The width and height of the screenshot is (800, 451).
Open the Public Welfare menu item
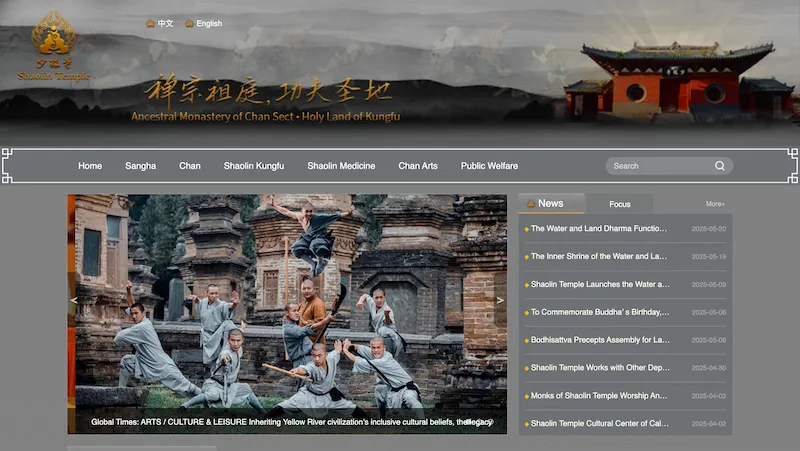coord(489,166)
